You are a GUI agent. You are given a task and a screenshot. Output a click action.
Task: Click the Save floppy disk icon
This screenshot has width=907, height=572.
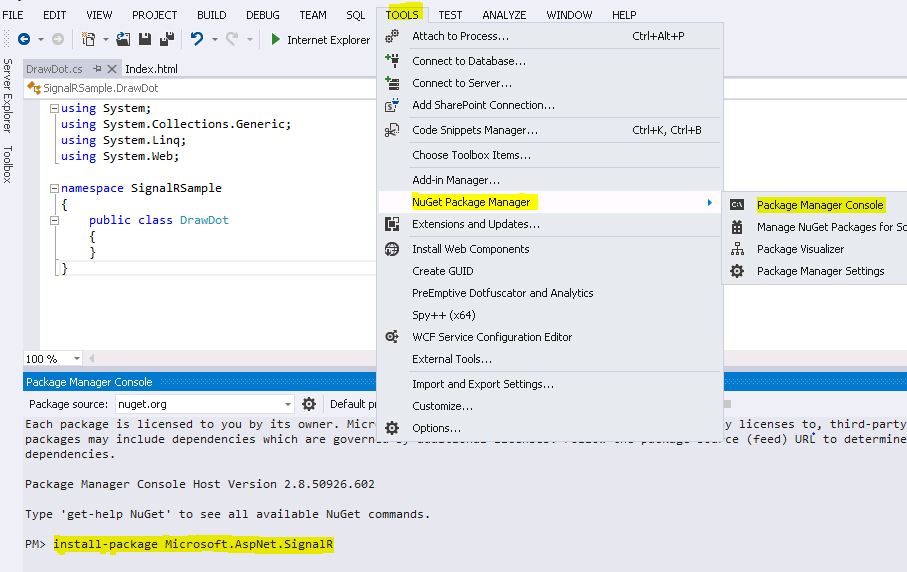coord(144,39)
